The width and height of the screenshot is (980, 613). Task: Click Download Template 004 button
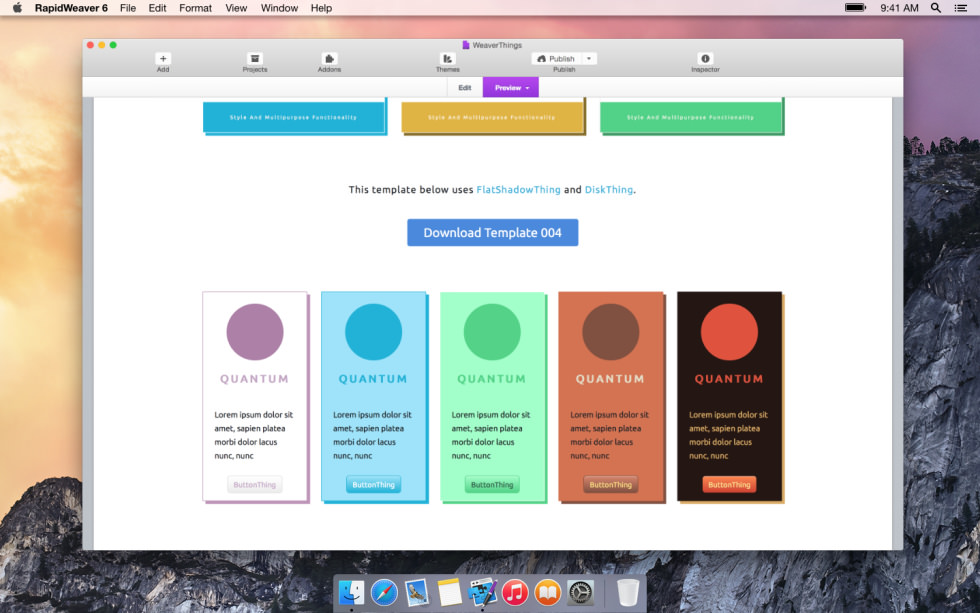(x=492, y=232)
